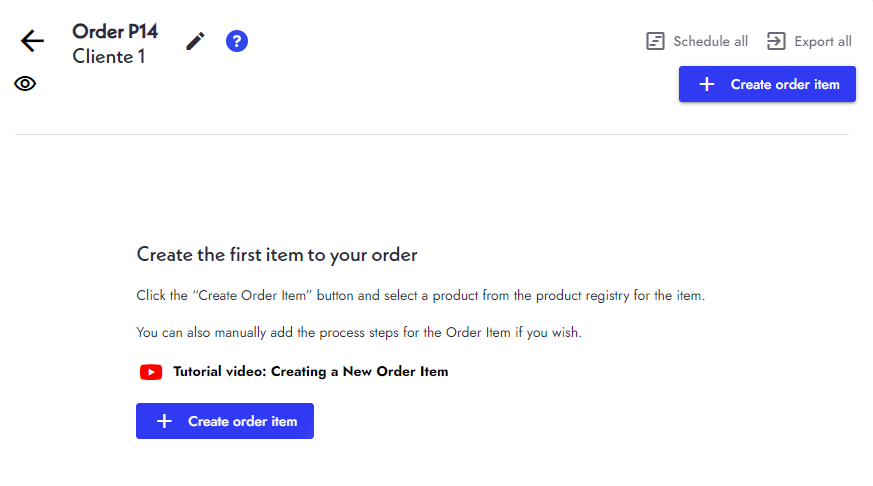This screenshot has height=486, width=873.
Task: Click the plus icon in the top Create order item button
Action: 707,84
